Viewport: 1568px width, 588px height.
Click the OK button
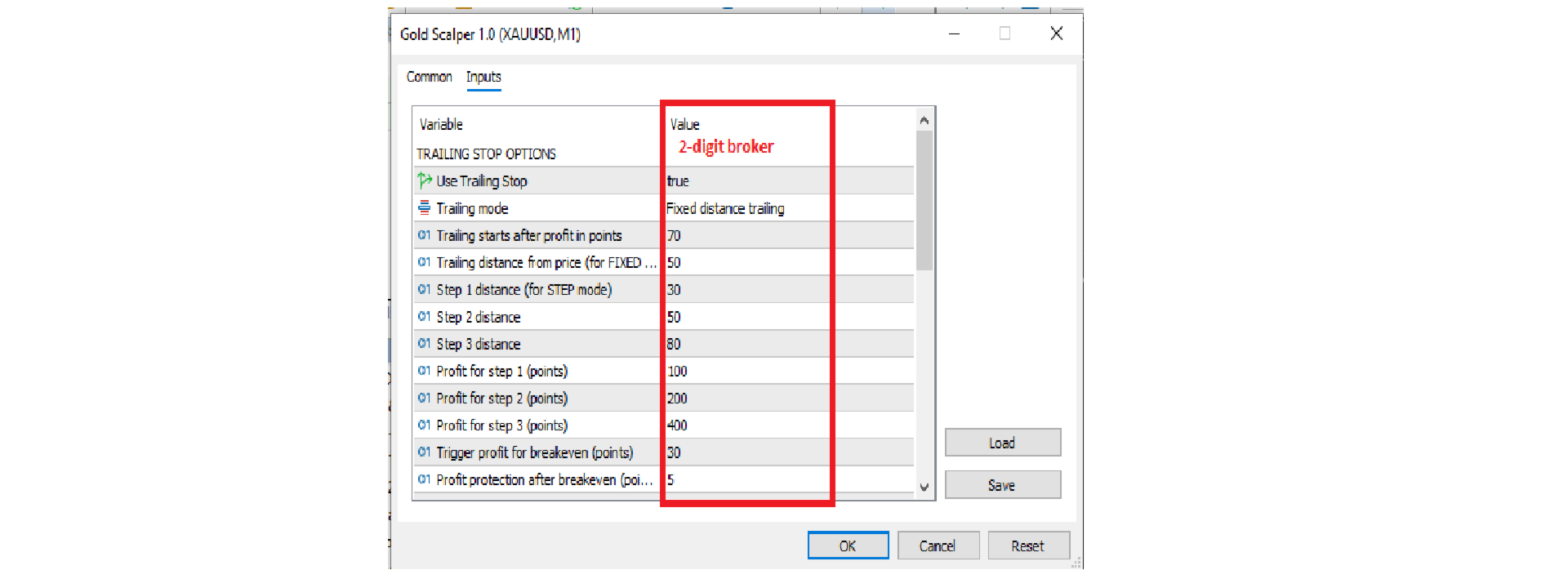tap(848, 546)
